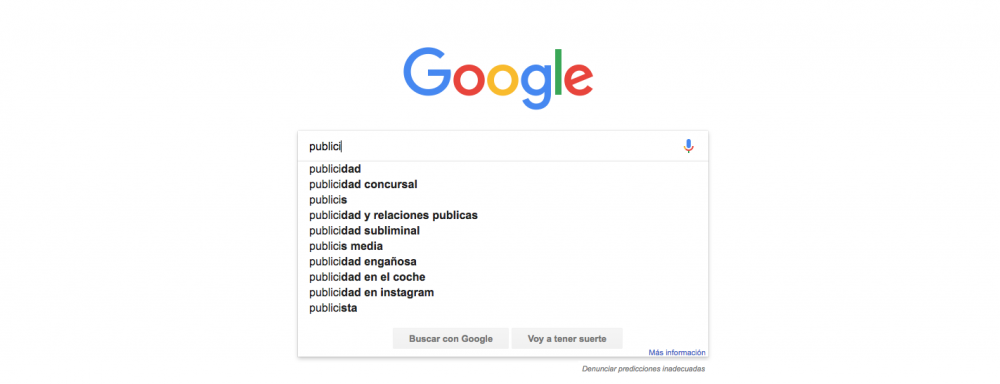
Task: Open "Denunciar predicciones inadecuadas" link
Action: coord(643,369)
